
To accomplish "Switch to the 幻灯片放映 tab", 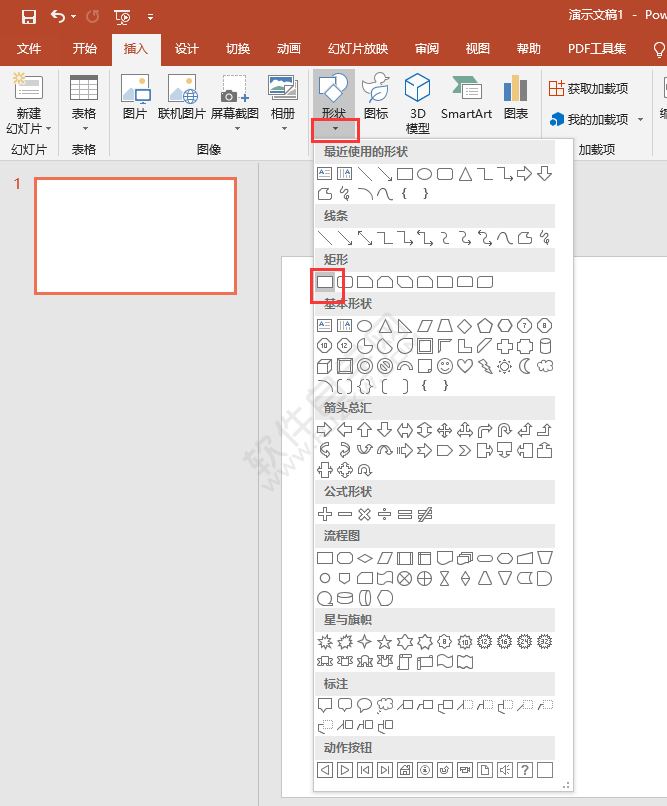I will tap(358, 49).
